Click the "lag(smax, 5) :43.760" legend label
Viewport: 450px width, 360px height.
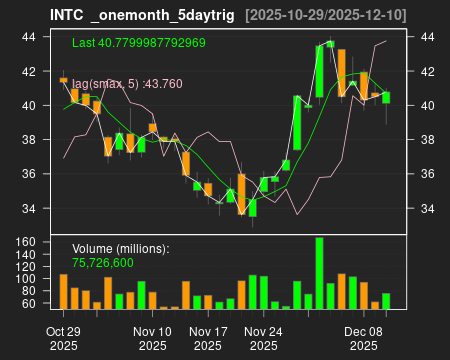127,84
